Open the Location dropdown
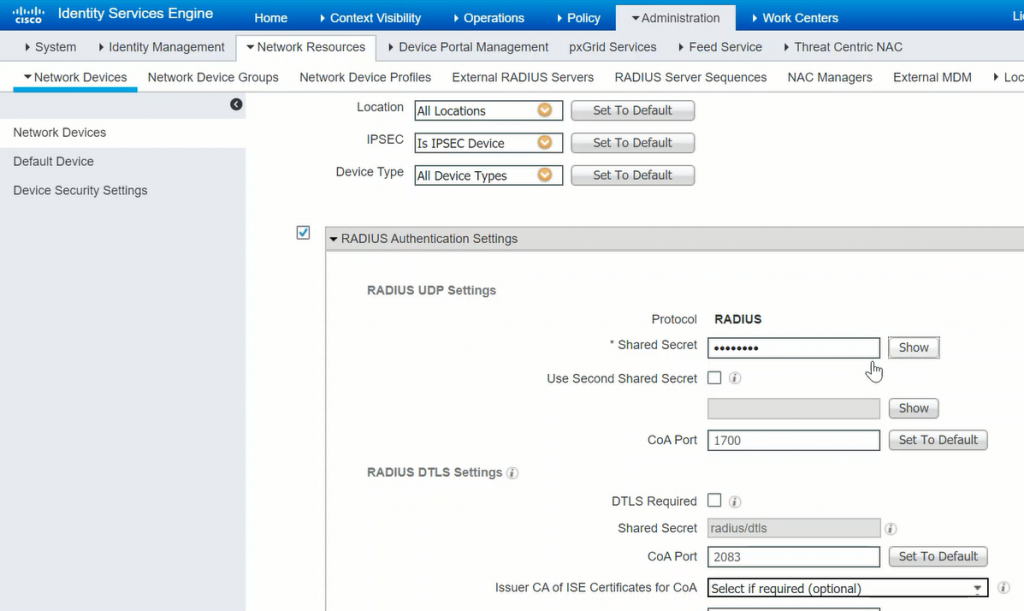 click(488, 110)
